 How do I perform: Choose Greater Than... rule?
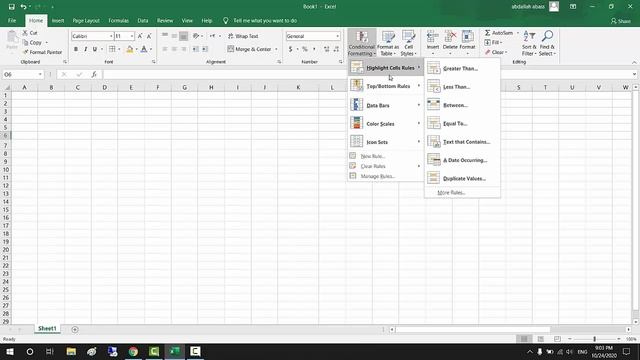pos(462,69)
